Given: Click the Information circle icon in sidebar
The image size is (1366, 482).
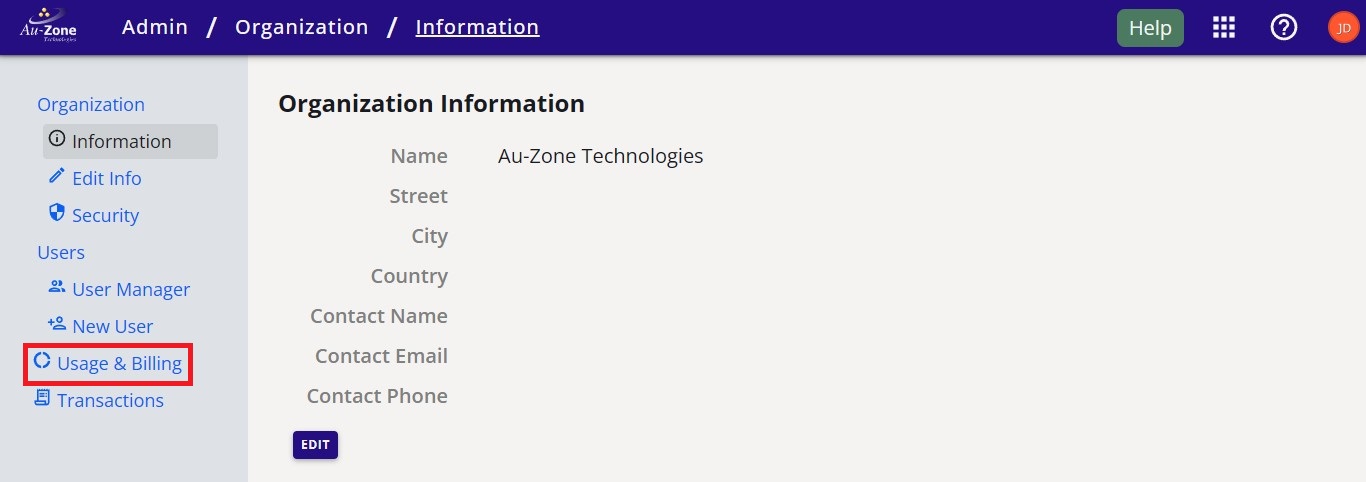Looking at the screenshot, I should (57, 140).
